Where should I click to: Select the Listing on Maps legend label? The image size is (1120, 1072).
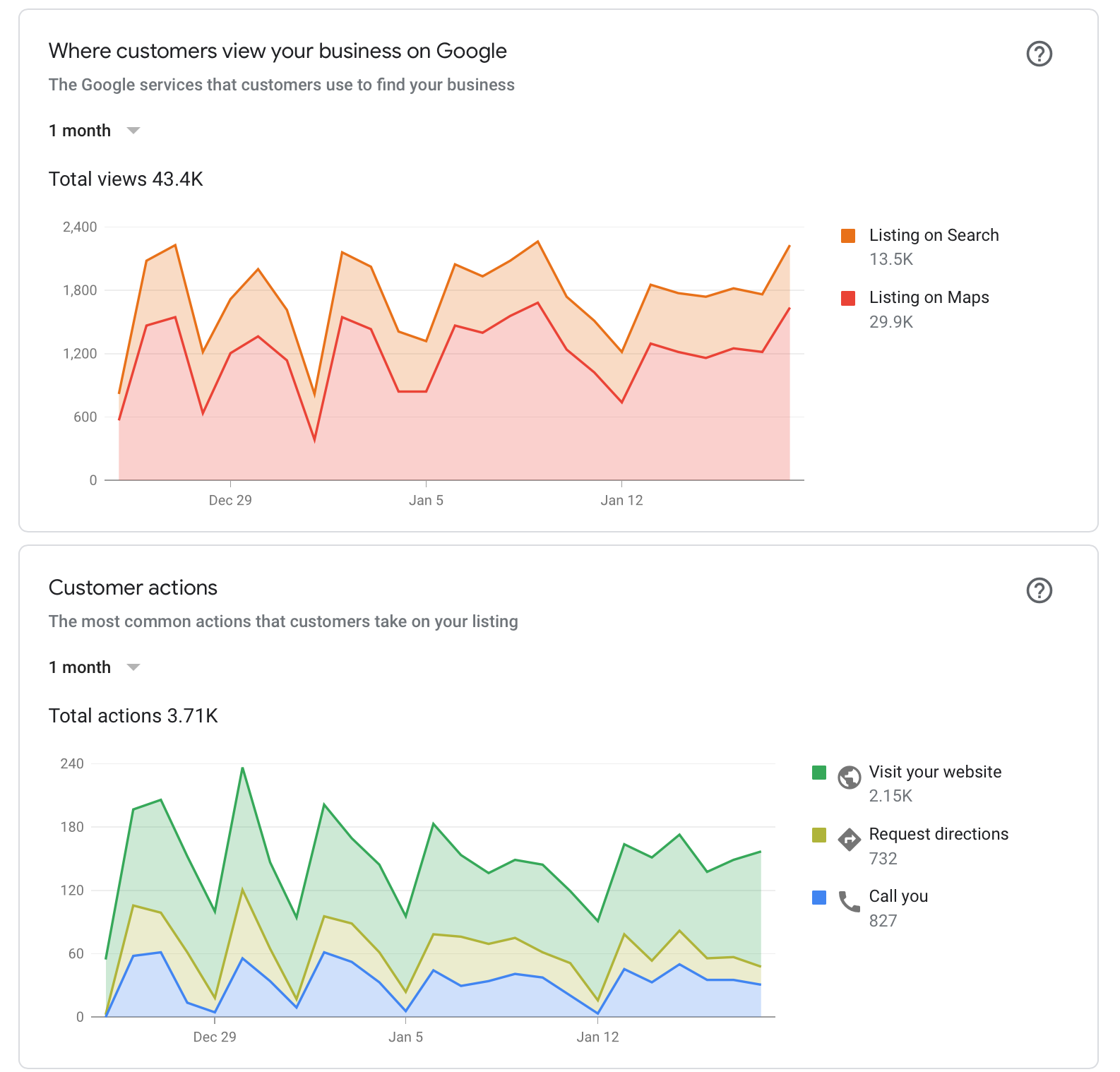coord(929,297)
